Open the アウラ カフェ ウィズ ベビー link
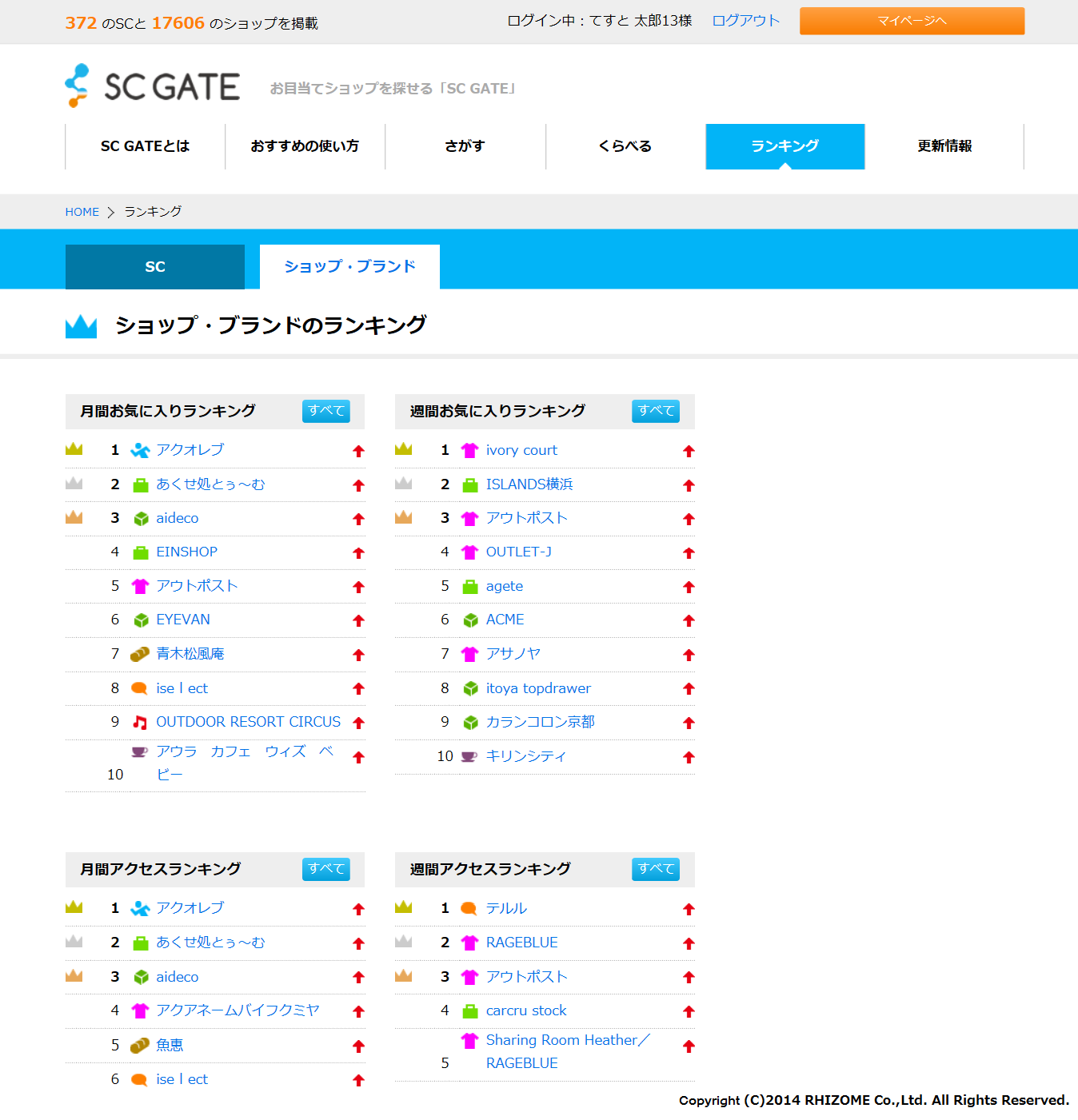 click(x=245, y=763)
